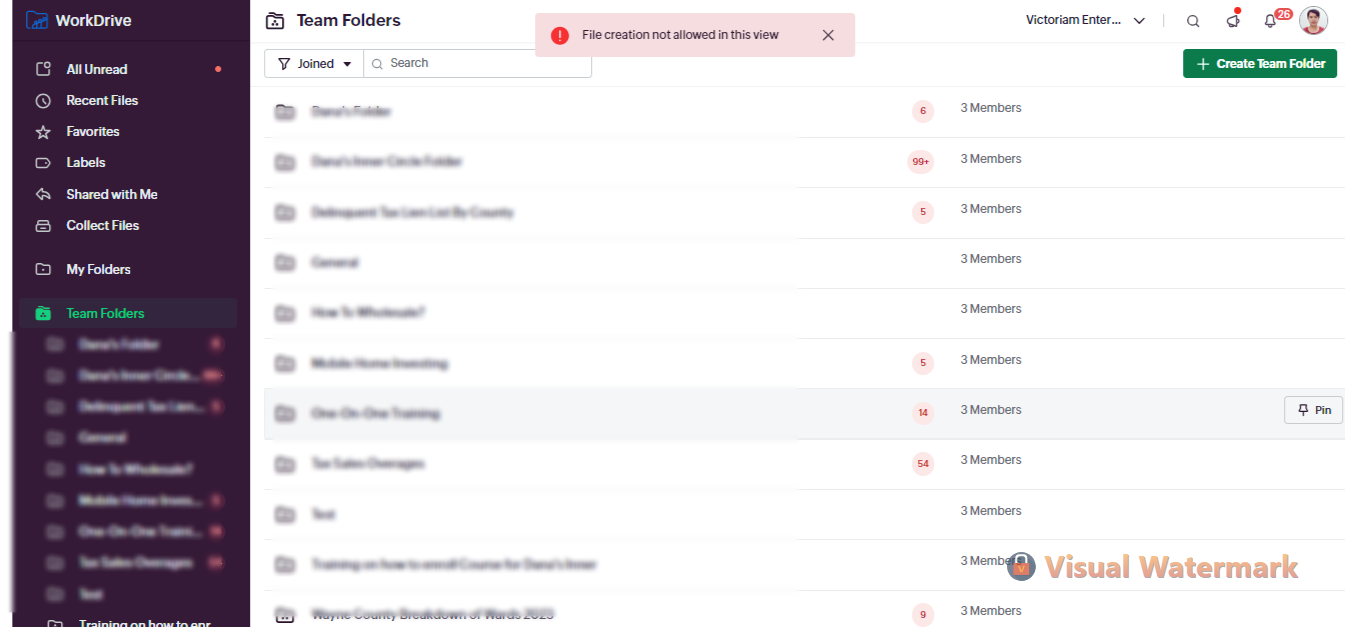Open Collect Files section
The width and height of the screenshot is (1345, 627).
(102, 225)
